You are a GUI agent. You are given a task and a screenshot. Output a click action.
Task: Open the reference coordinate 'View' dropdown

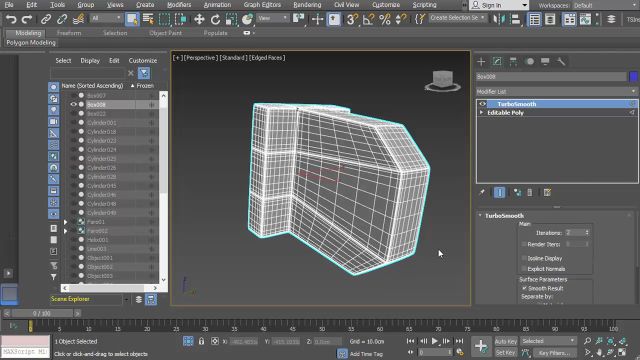[x=273, y=18]
